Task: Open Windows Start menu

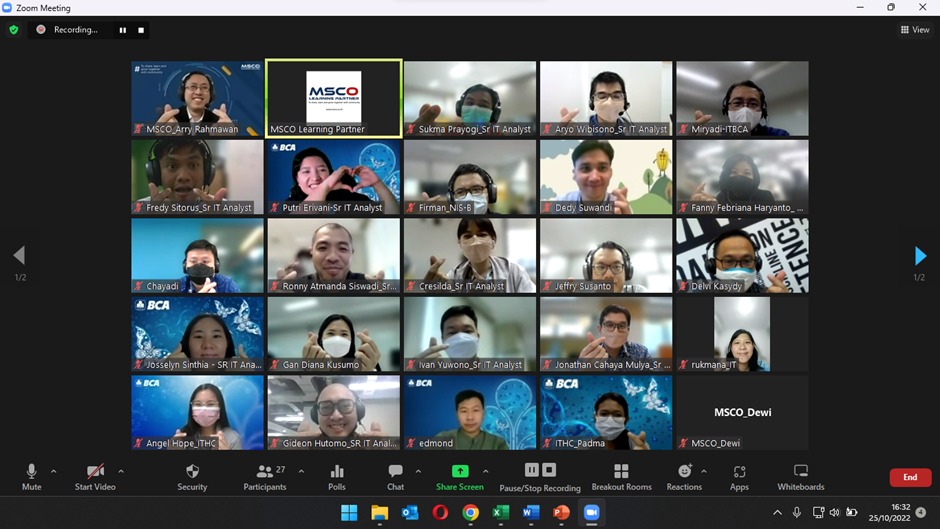Action: [x=349, y=513]
